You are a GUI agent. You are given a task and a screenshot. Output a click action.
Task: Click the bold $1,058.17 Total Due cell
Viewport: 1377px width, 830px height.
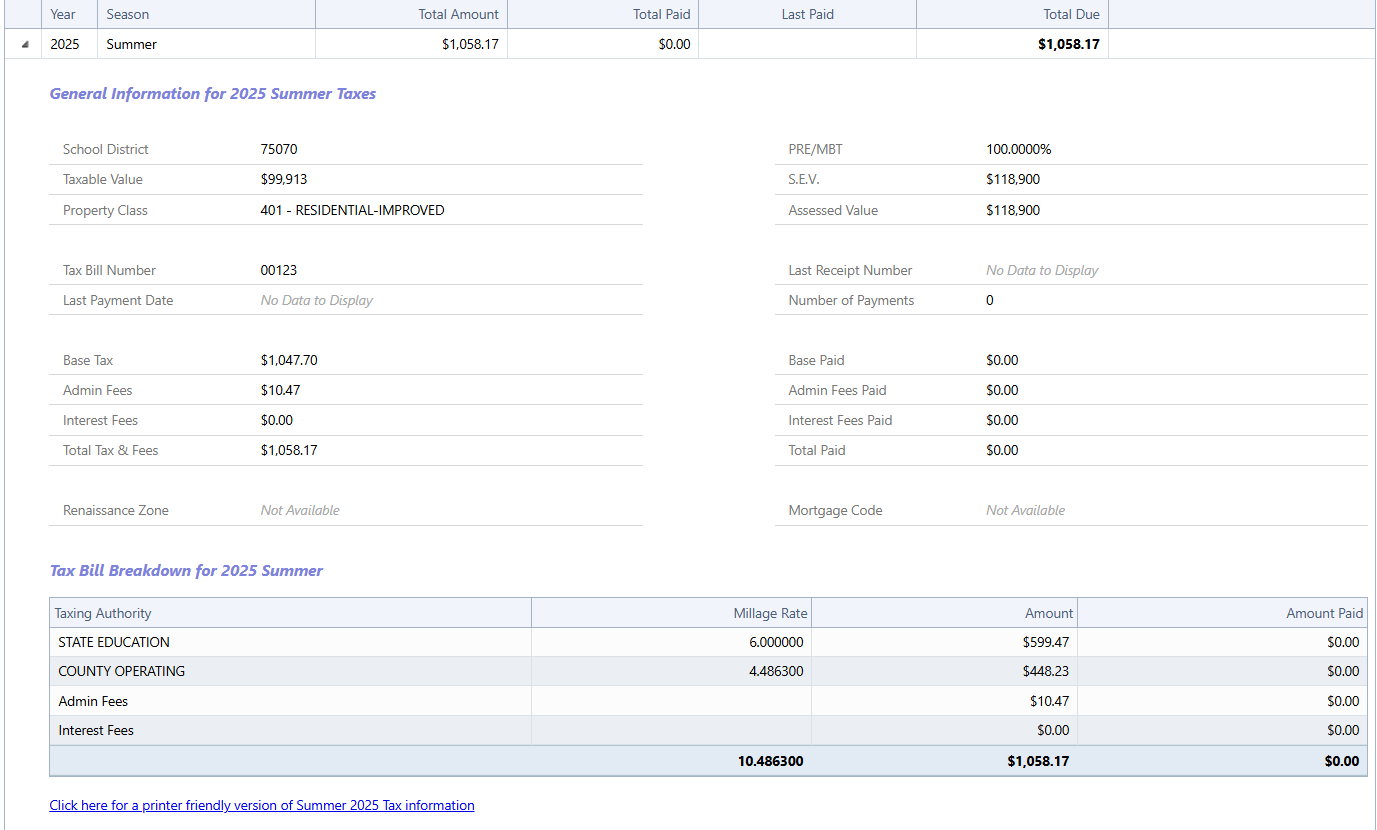point(1069,44)
